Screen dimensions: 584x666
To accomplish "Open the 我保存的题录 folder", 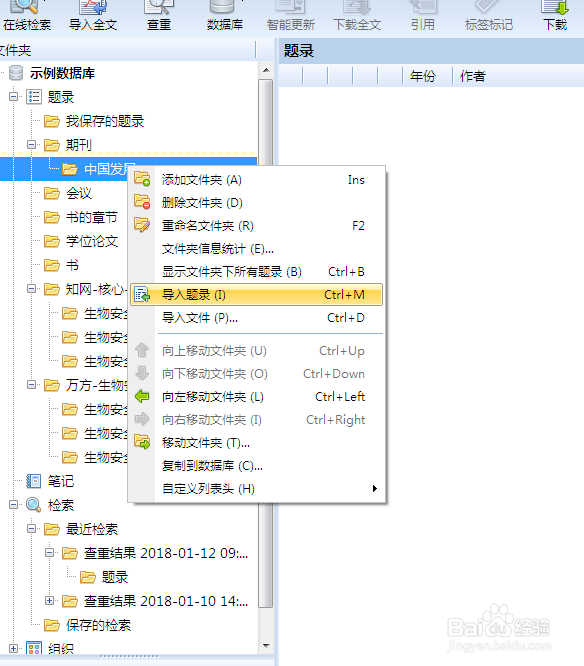I will [104, 121].
